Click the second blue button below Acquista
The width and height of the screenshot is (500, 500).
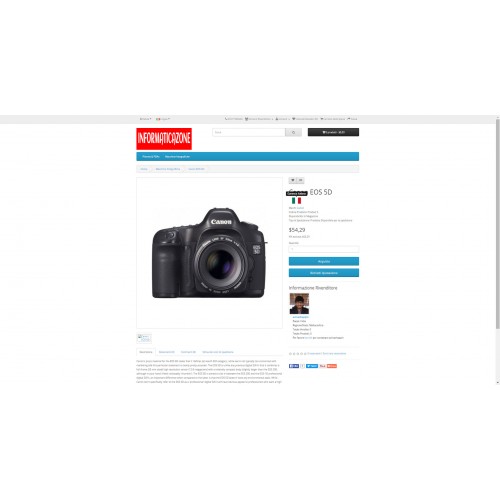pos(324,273)
